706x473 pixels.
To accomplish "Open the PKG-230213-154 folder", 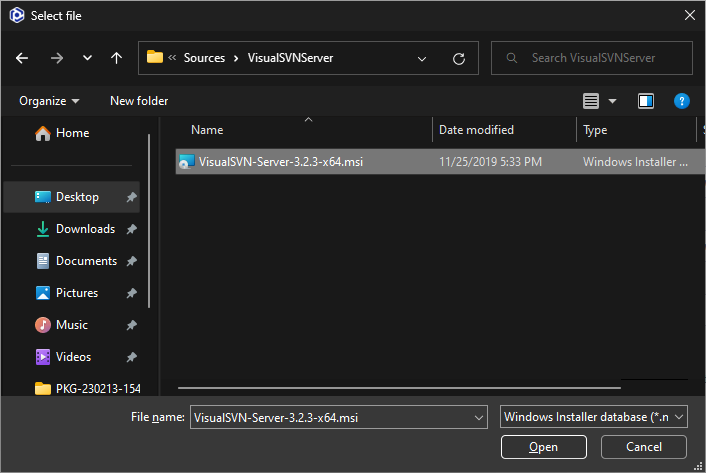I will point(88,388).
